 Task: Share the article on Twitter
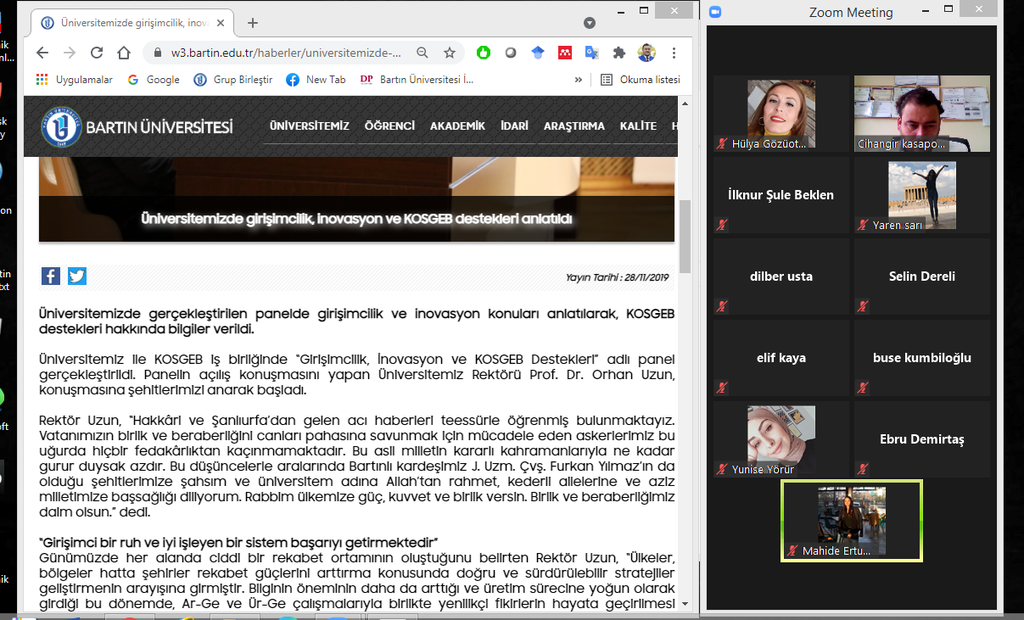point(76,276)
